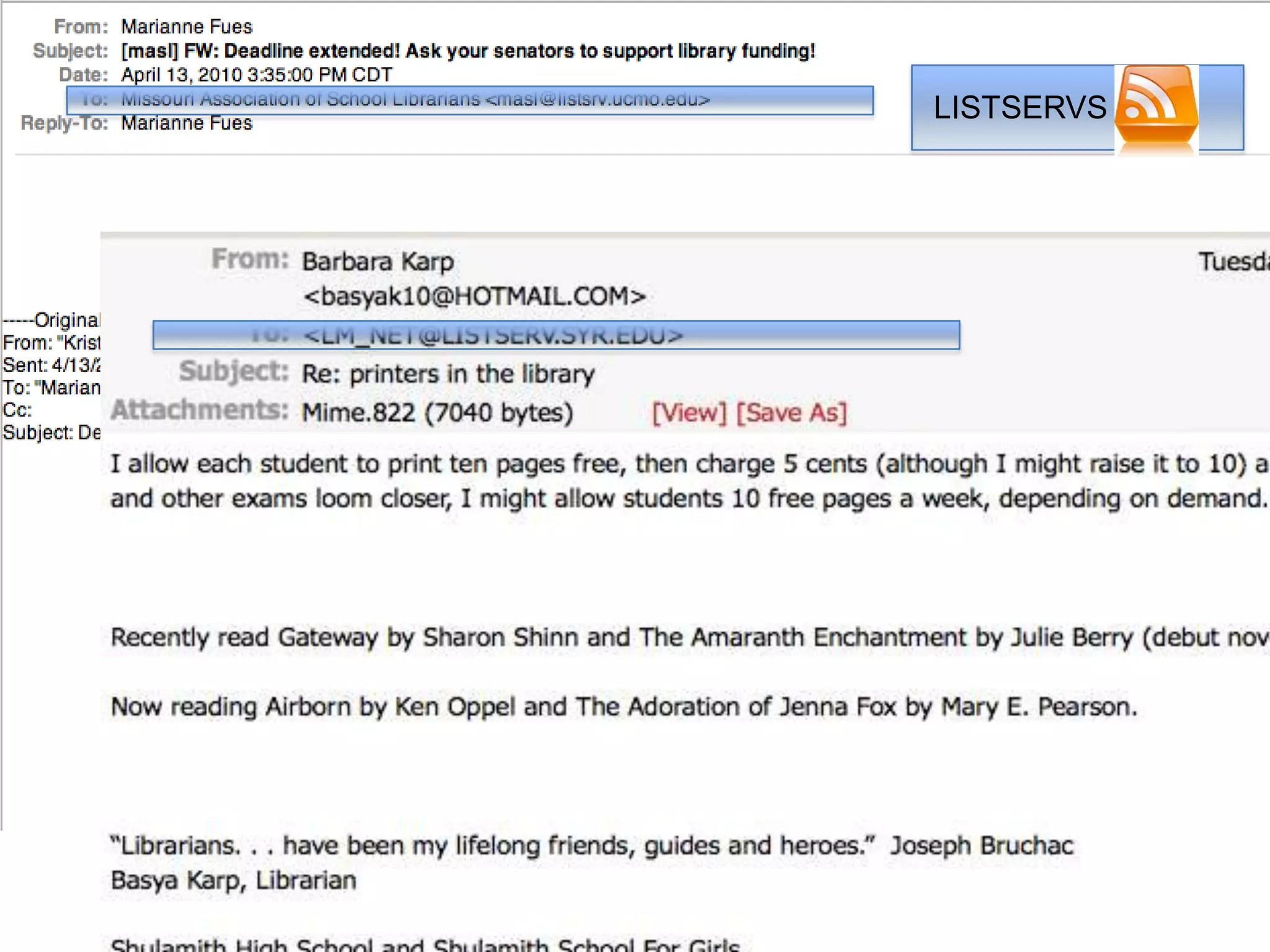Click the subject Re: printers in the library
The height and width of the screenshot is (952, 1270).
pos(448,374)
